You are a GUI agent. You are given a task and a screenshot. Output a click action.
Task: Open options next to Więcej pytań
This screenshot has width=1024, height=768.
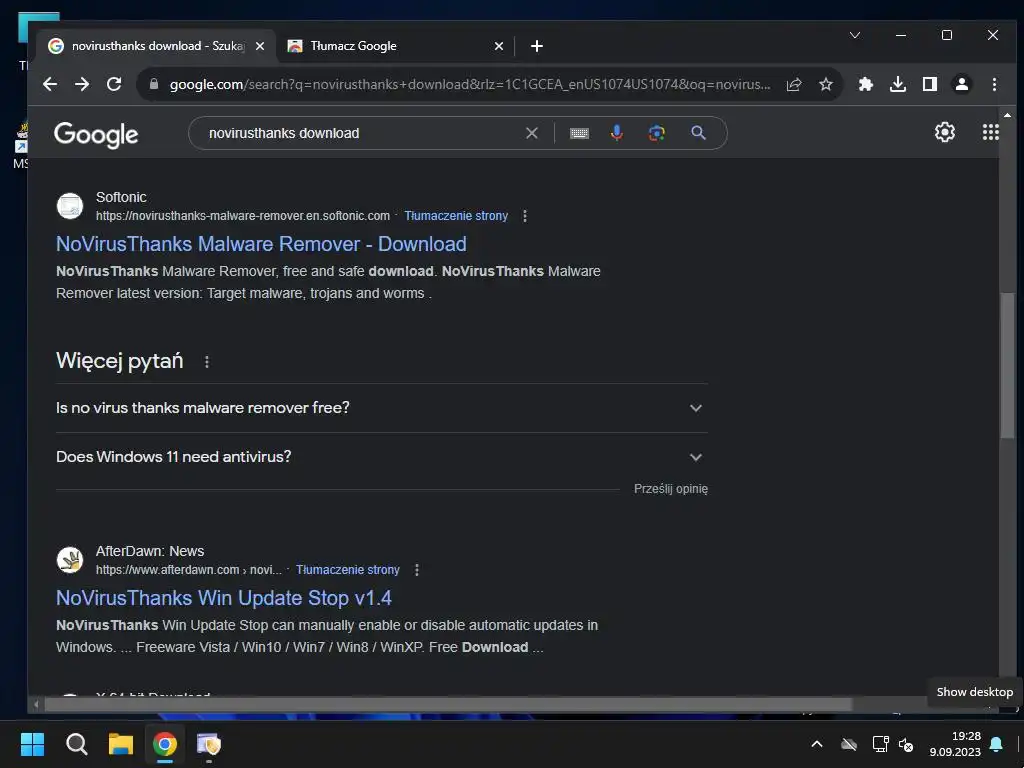tap(207, 362)
